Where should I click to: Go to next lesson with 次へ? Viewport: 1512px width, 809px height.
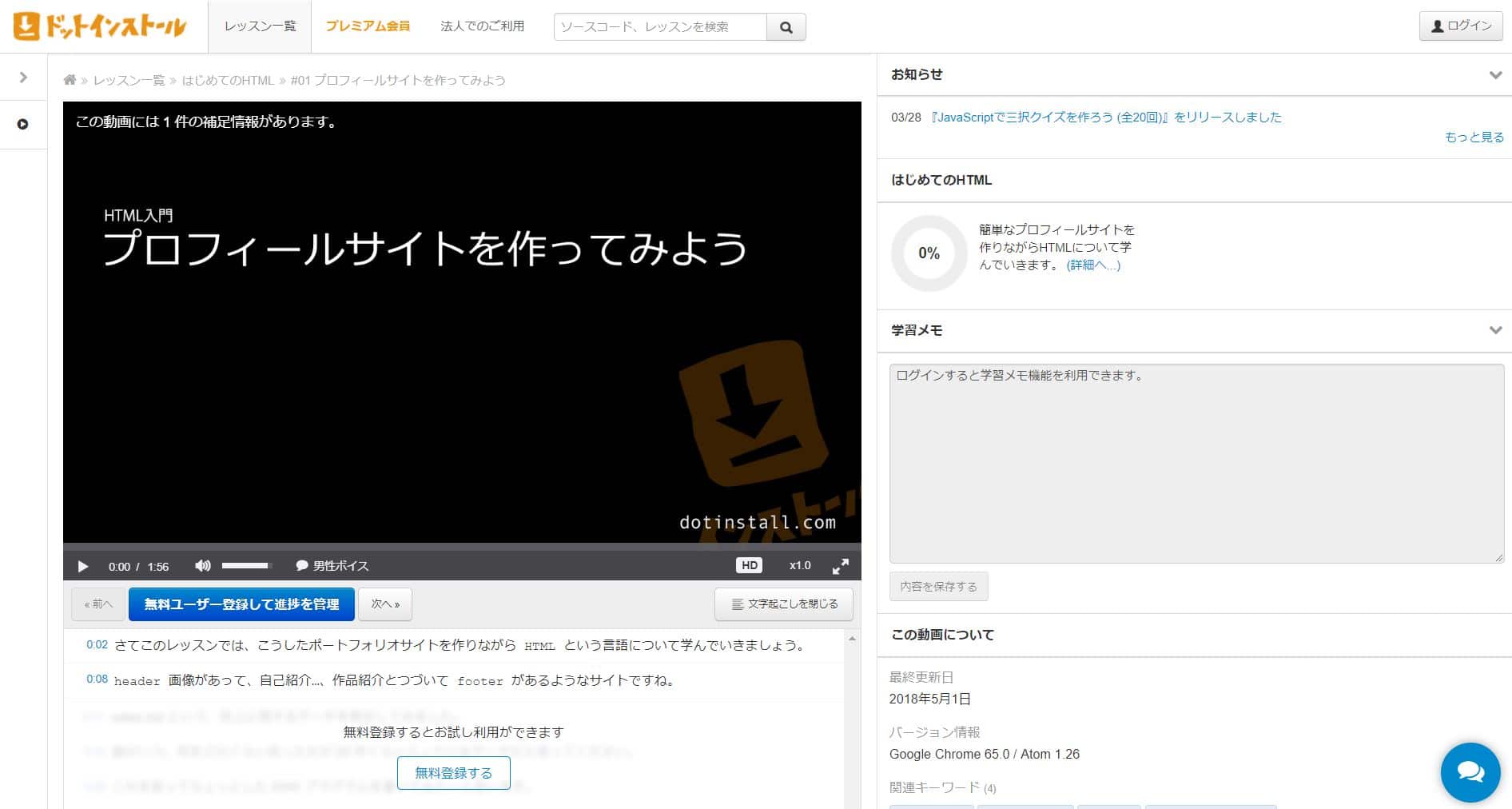point(385,604)
